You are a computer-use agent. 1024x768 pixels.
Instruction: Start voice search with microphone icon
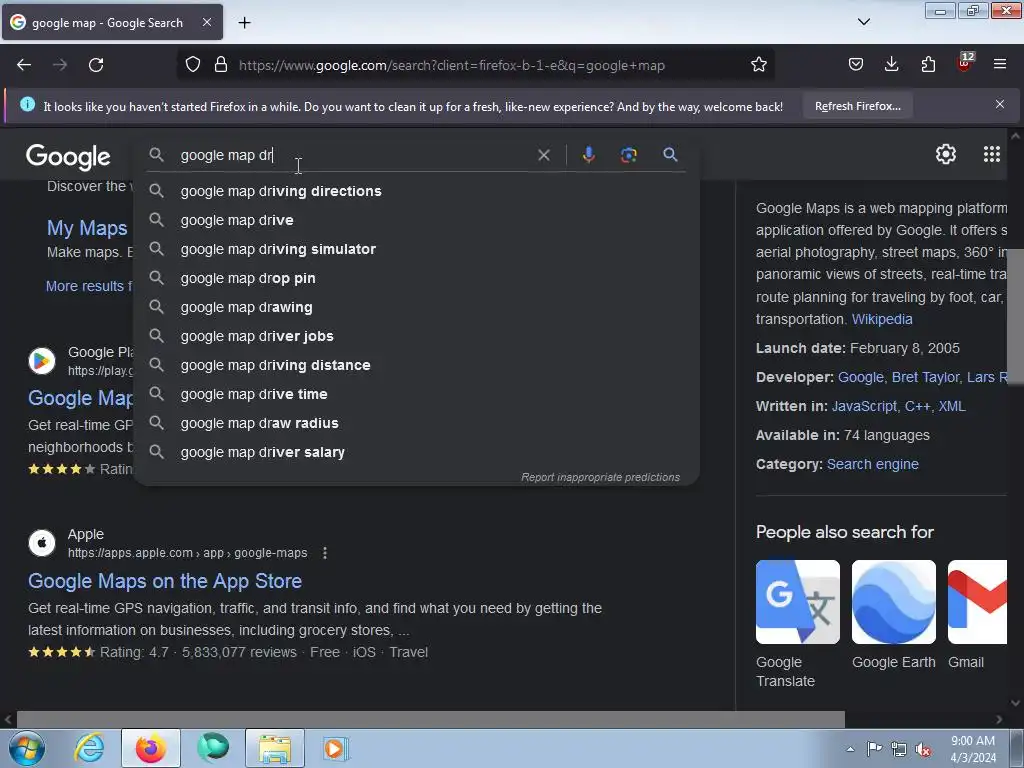[588, 155]
